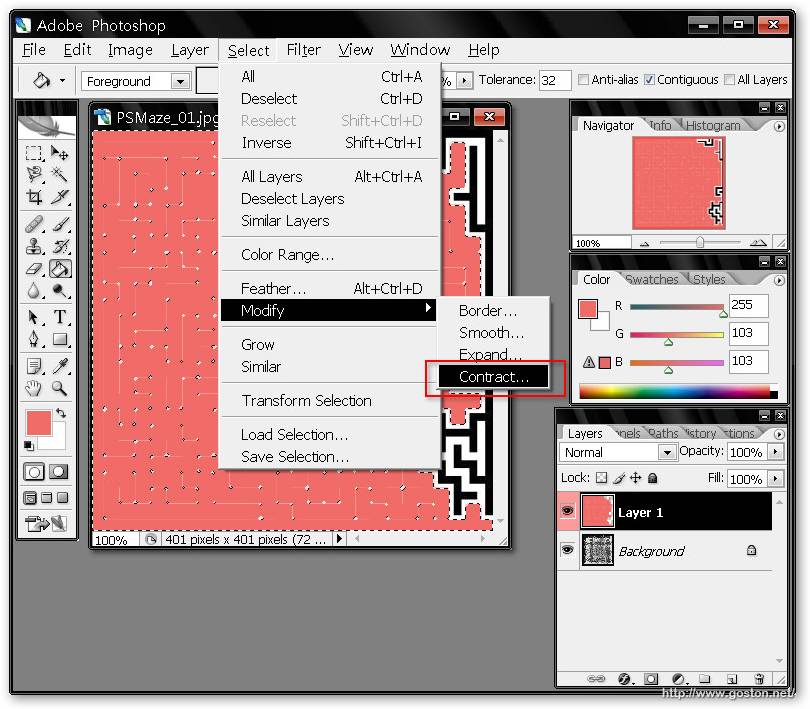The width and height of the screenshot is (810, 709).
Task: Select the Clone Stamp tool
Action: 34,246
